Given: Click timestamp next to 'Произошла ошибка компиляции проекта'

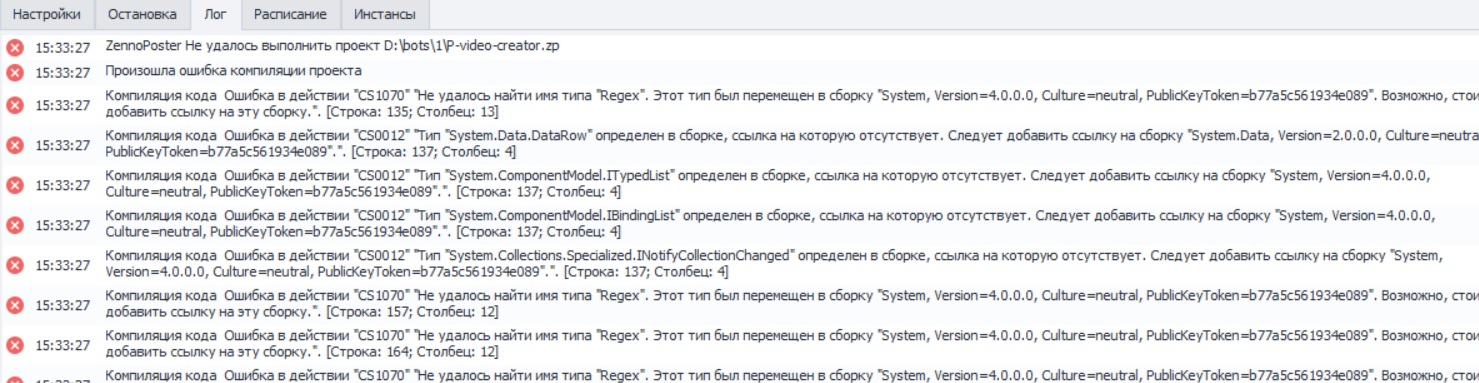Looking at the screenshot, I should pyautogui.click(x=62, y=72).
